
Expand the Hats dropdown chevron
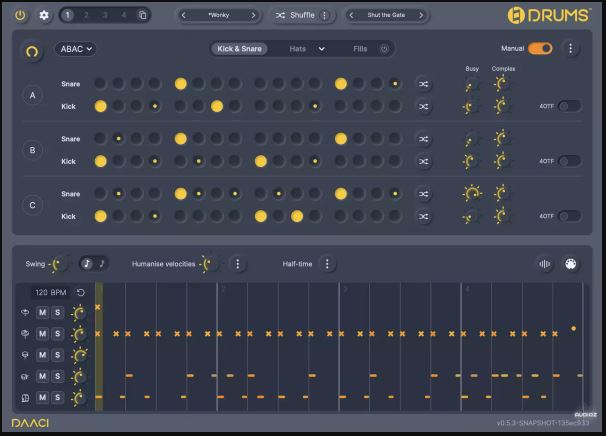pos(322,49)
